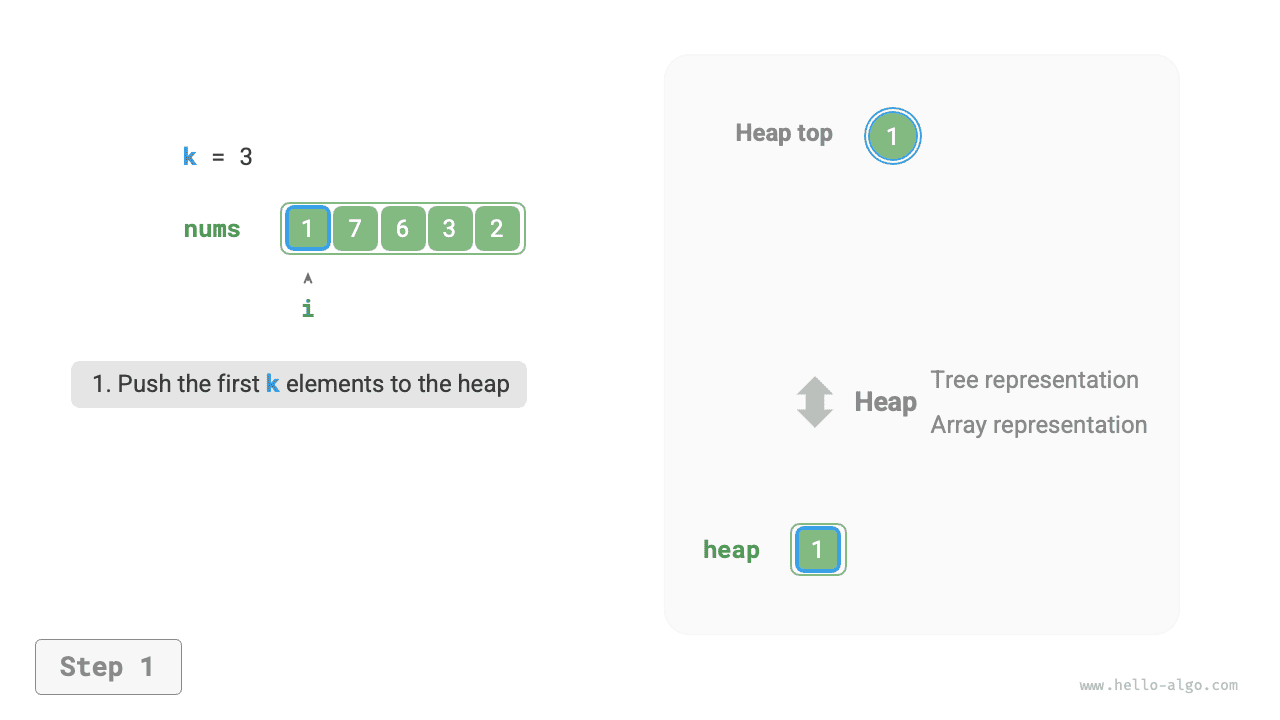Select the nums cell with value 3

pos(449,229)
